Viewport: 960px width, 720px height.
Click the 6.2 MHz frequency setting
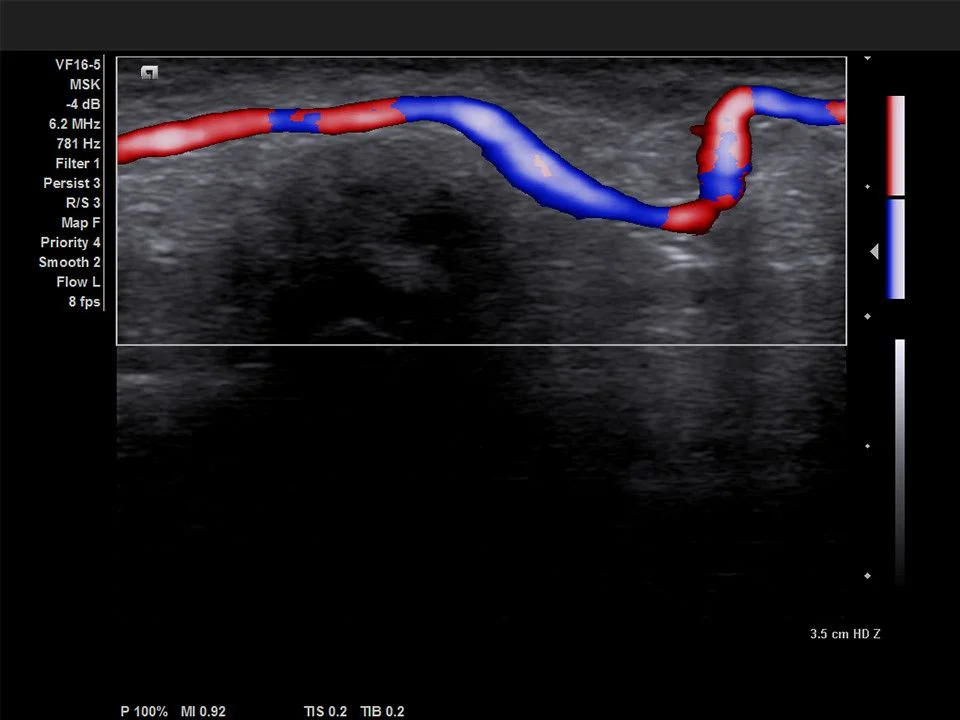coord(74,124)
